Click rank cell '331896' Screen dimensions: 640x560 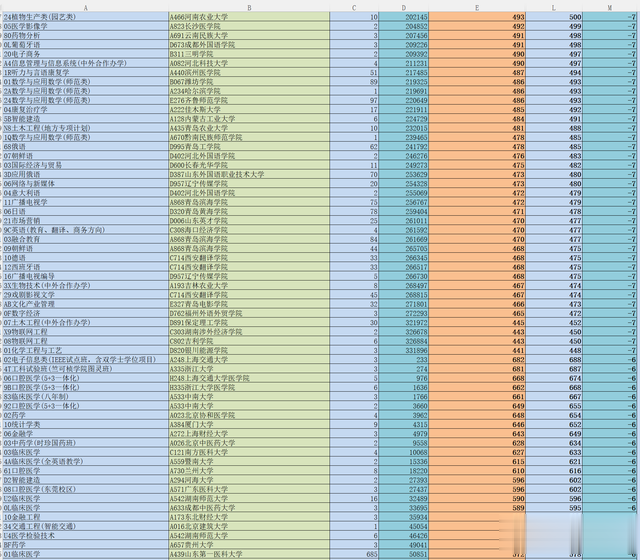pos(403,350)
